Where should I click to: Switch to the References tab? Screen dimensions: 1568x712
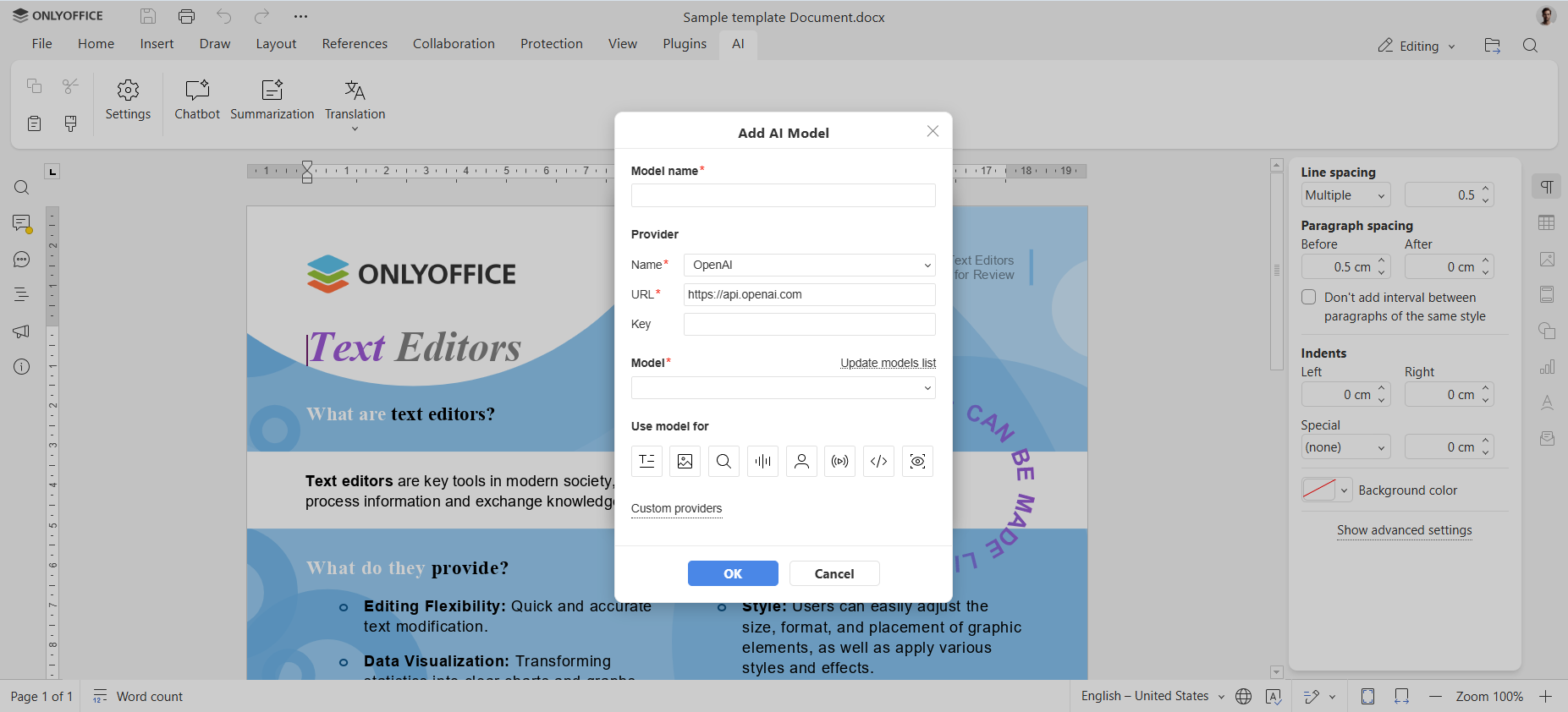(355, 44)
